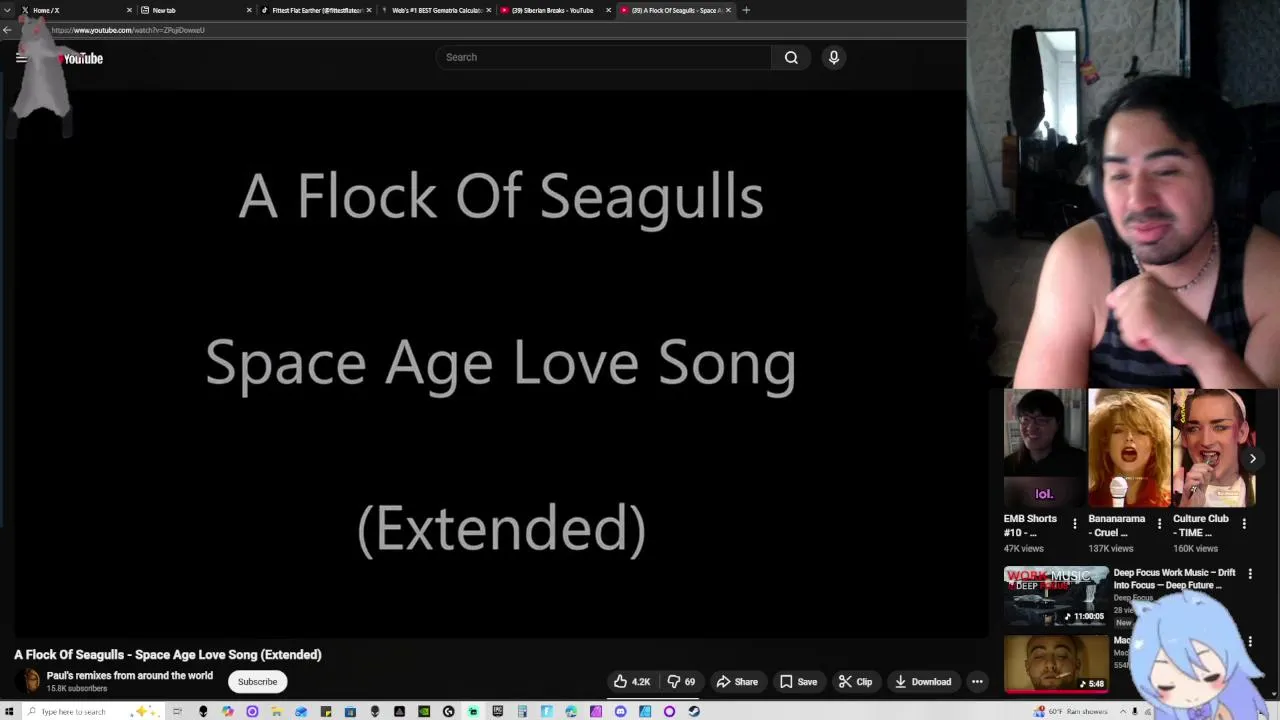The width and height of the screenshot is (1280, 720).
Task: Open the Bananarama Cruel short thumbnail
Action: [1129, 448]
